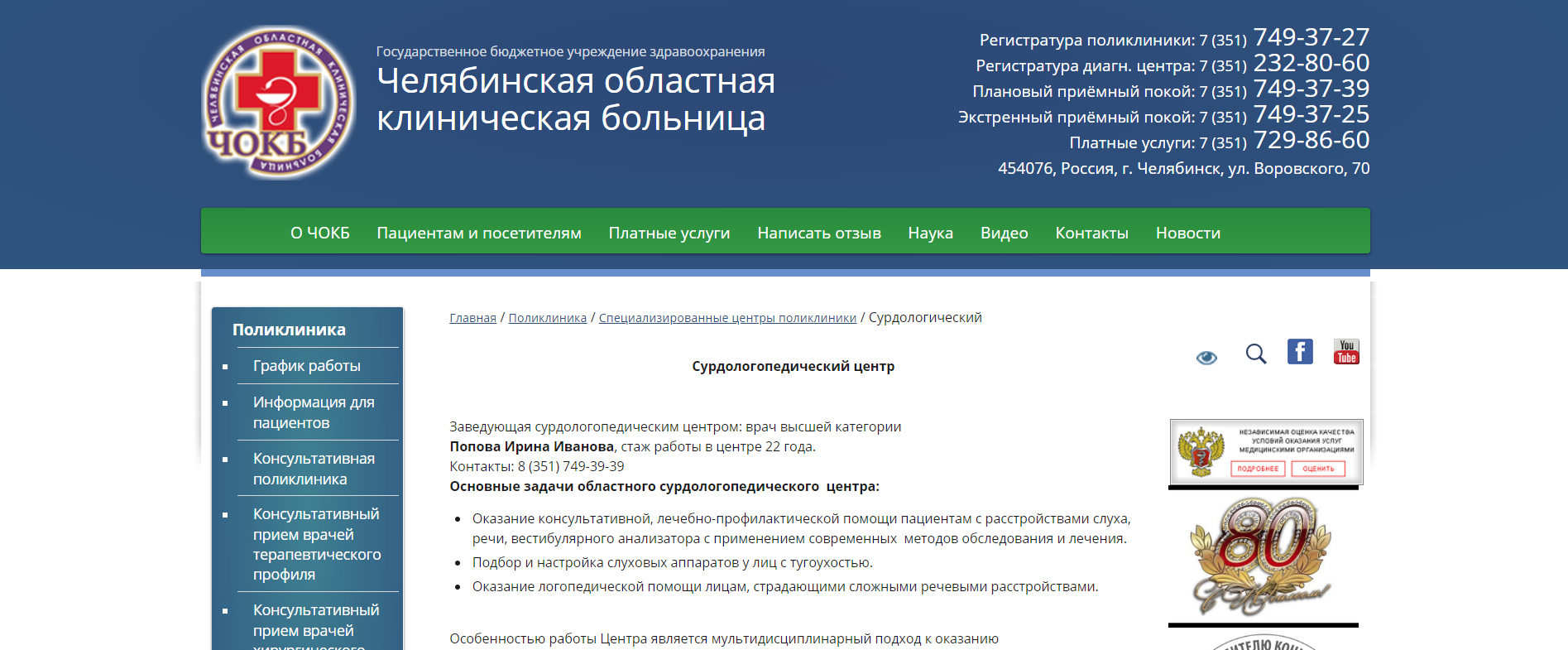Screen dimensions: 1568x650
Task: Open Контакты in the green navigation bar
Action: pyautogui.click(x=1092, y=233)
